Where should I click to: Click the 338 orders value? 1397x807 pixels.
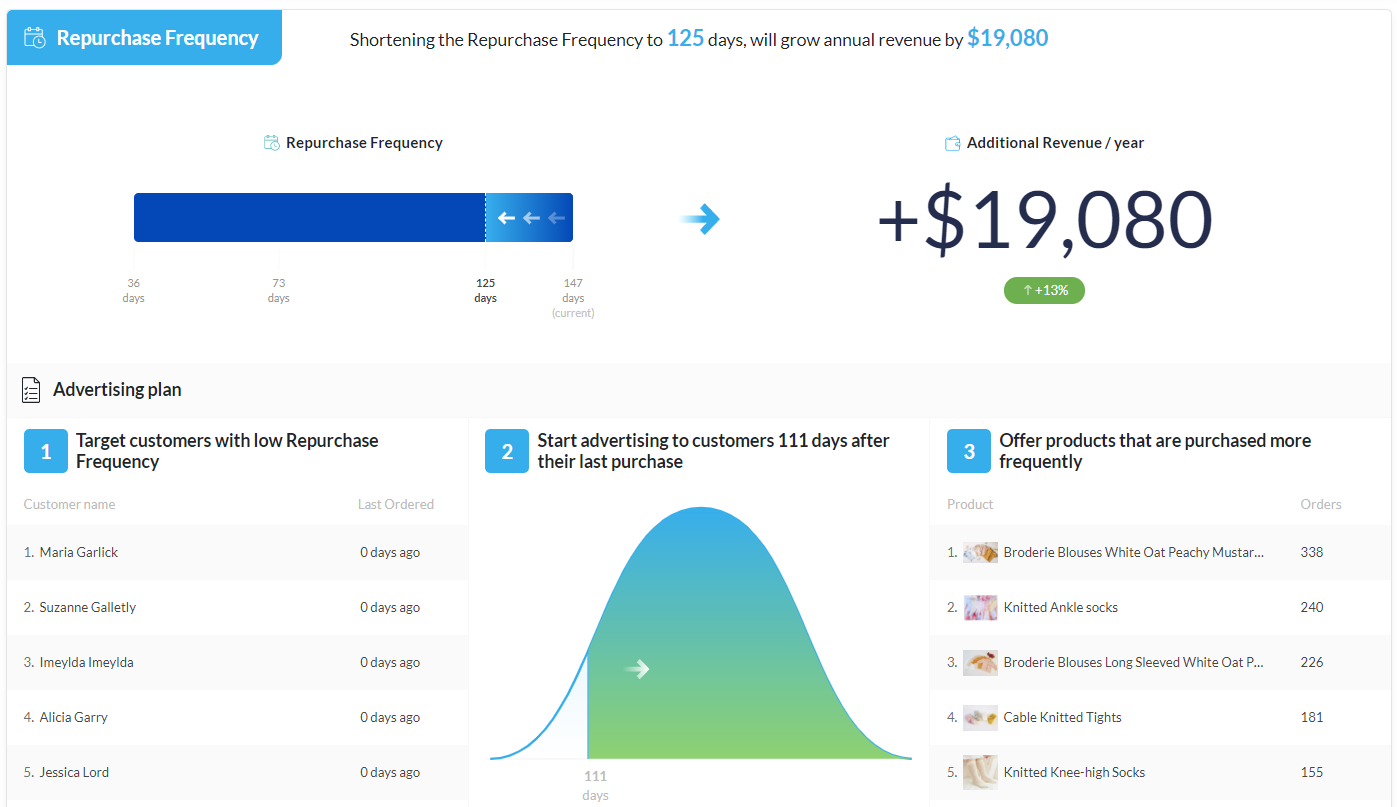point(1312,552)
